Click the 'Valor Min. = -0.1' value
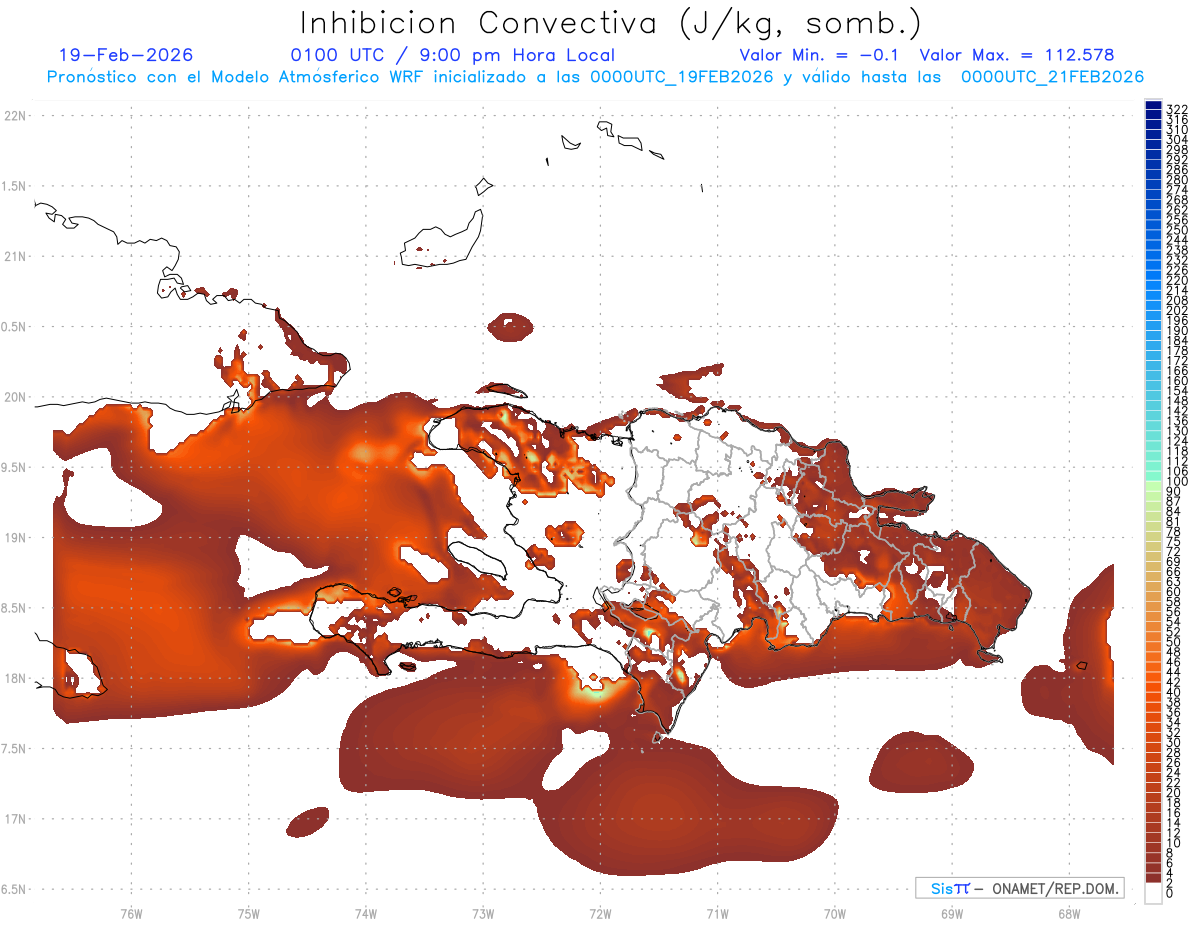1200x927 pixels. click(821, 55)
